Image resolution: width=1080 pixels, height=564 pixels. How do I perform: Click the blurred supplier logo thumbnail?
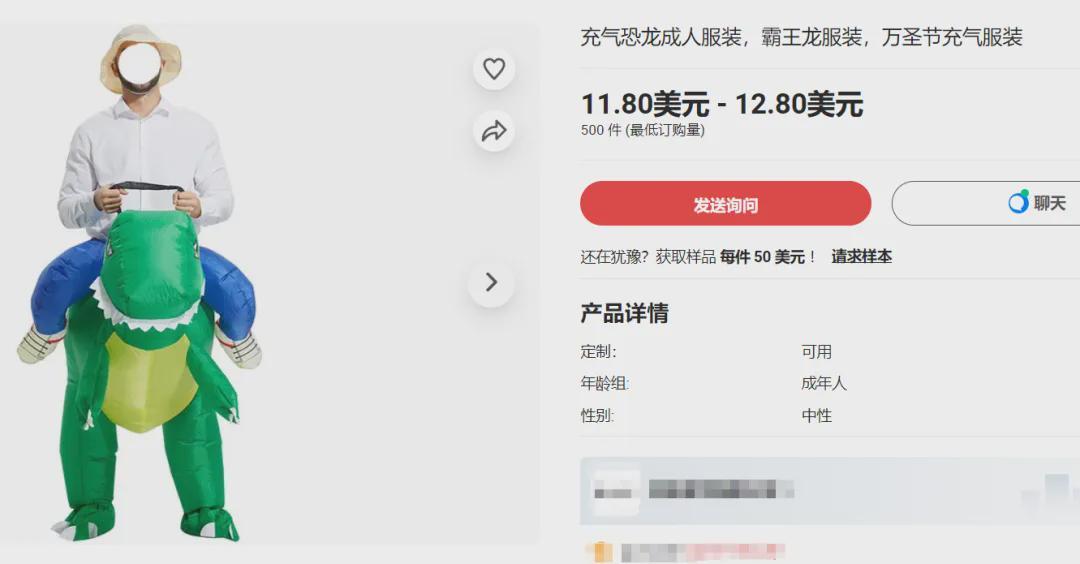point(616,492)
